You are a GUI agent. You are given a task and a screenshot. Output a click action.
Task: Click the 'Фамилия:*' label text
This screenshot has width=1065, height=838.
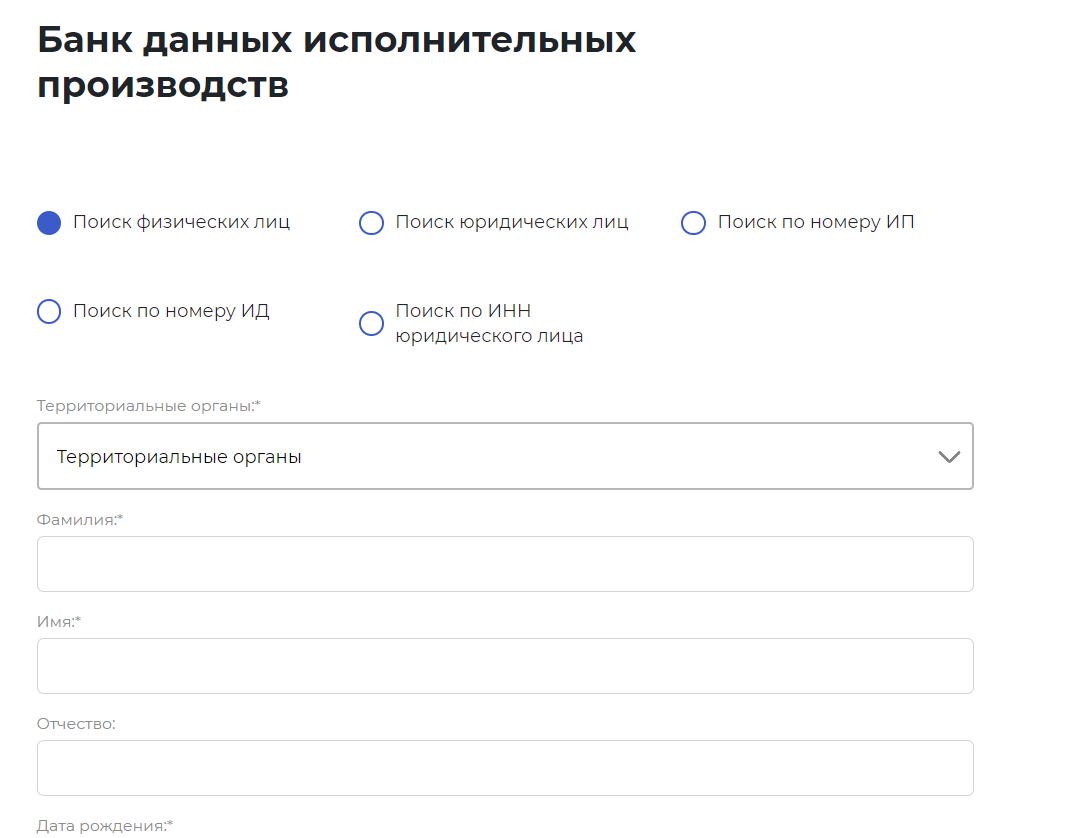80,520
